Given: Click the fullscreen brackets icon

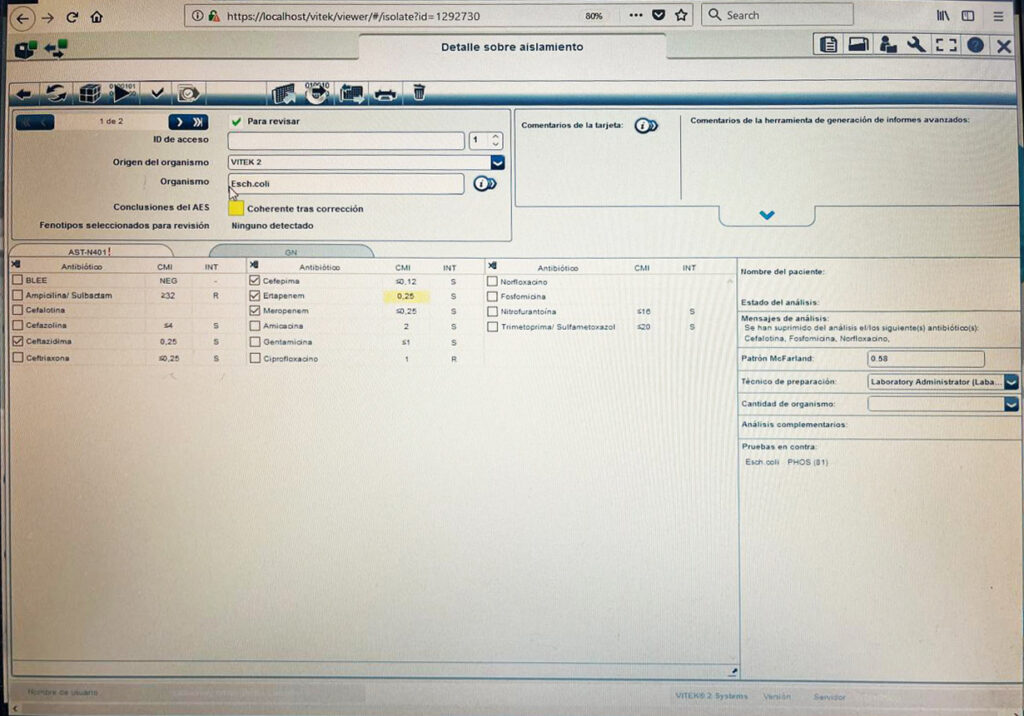Looking at the screenshot, I should click(945, 45).
